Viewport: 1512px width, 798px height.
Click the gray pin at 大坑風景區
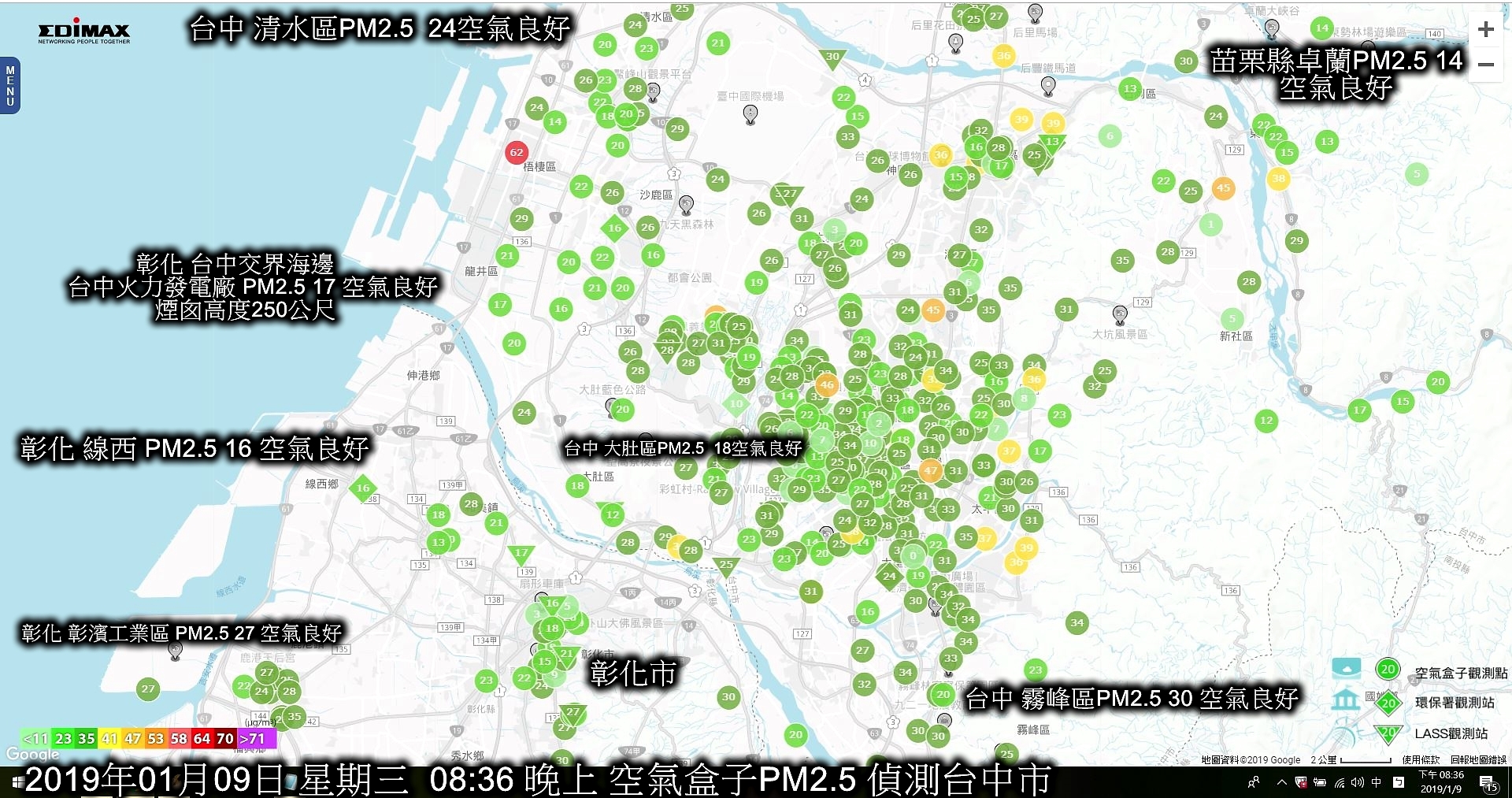(1120, 315)
